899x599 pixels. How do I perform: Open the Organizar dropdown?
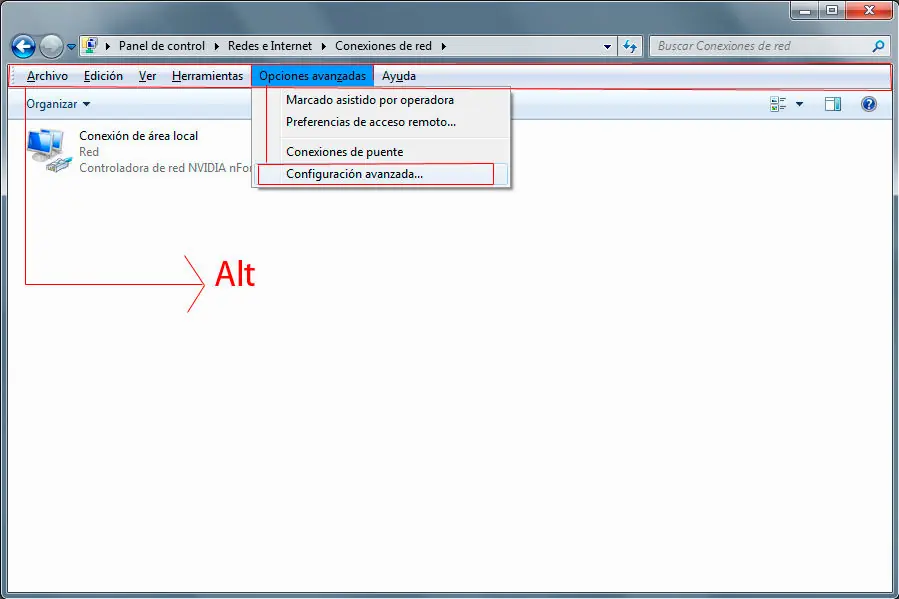tap(58, 104)
